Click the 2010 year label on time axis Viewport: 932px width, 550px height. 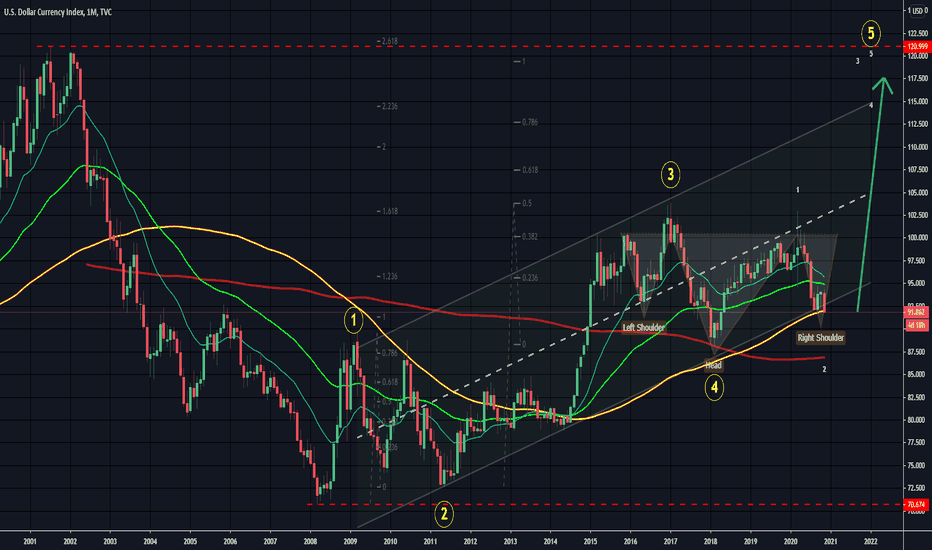(x=391, y=542)
